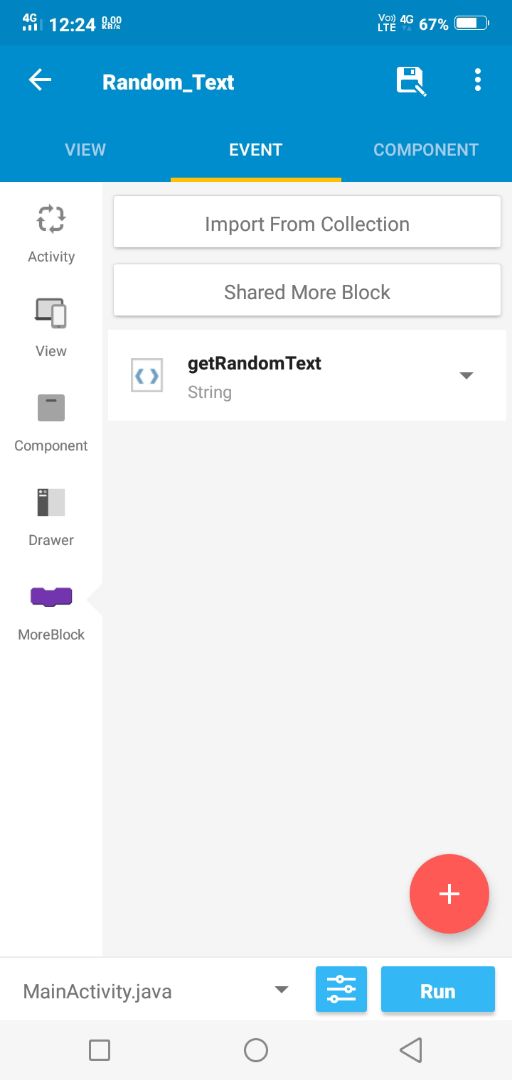Click the save project floppy icon
This screenshot has width=512, height=1080.
(x=411, y=81)
